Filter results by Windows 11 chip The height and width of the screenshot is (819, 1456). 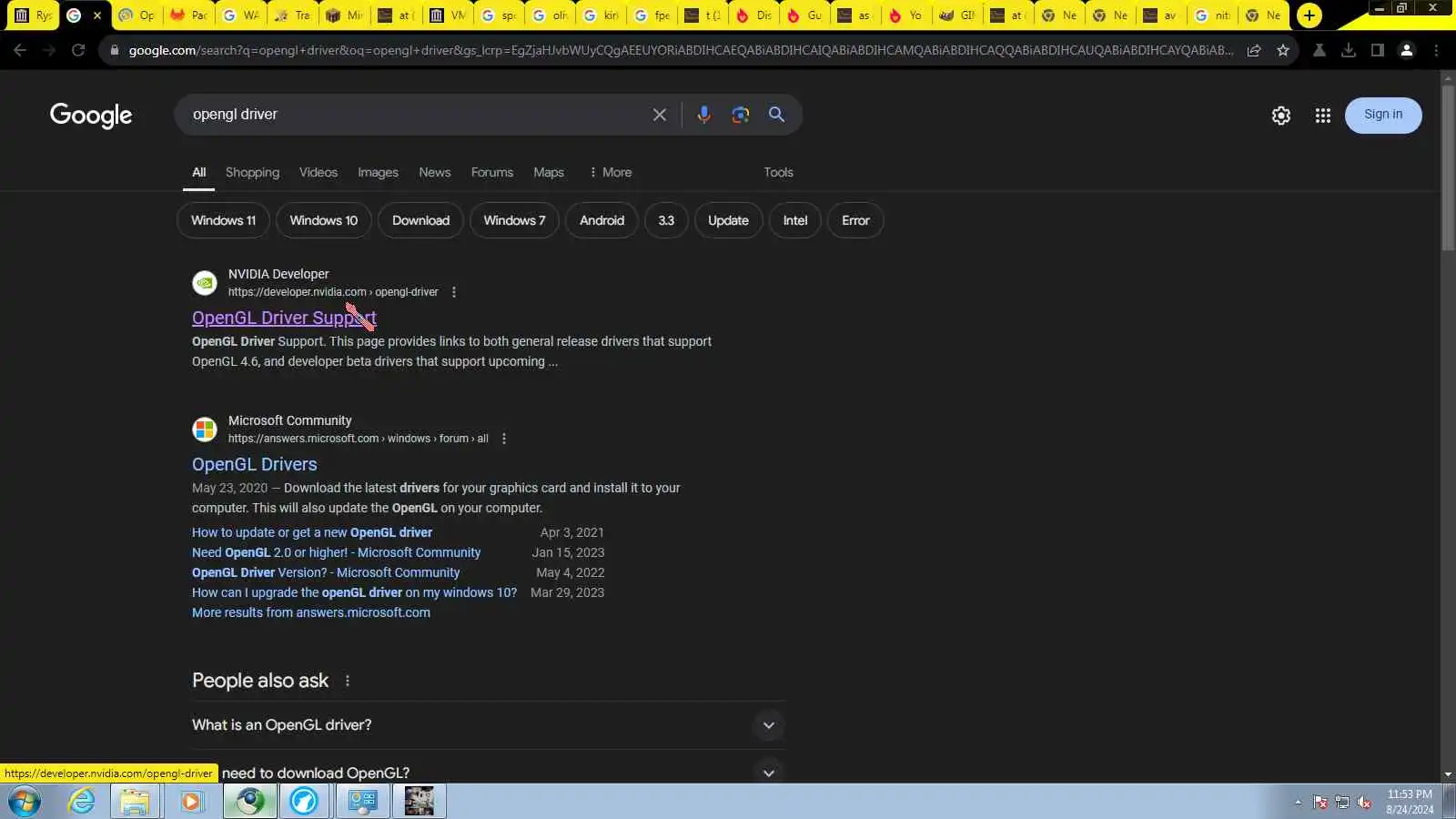click(x=223, y=220)
